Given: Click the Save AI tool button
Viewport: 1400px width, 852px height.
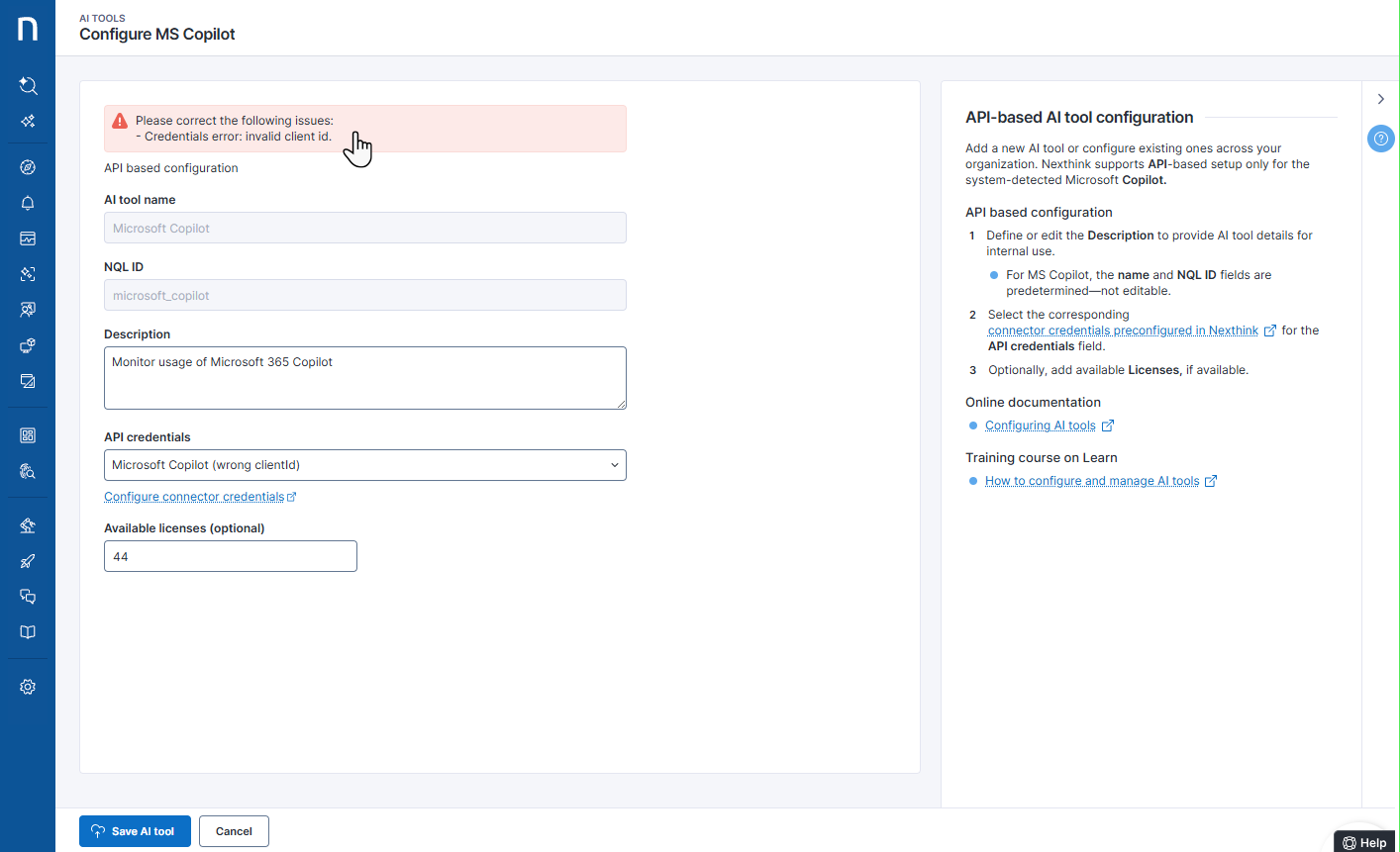Looking at the screenshot, I should tap(135, 831).
